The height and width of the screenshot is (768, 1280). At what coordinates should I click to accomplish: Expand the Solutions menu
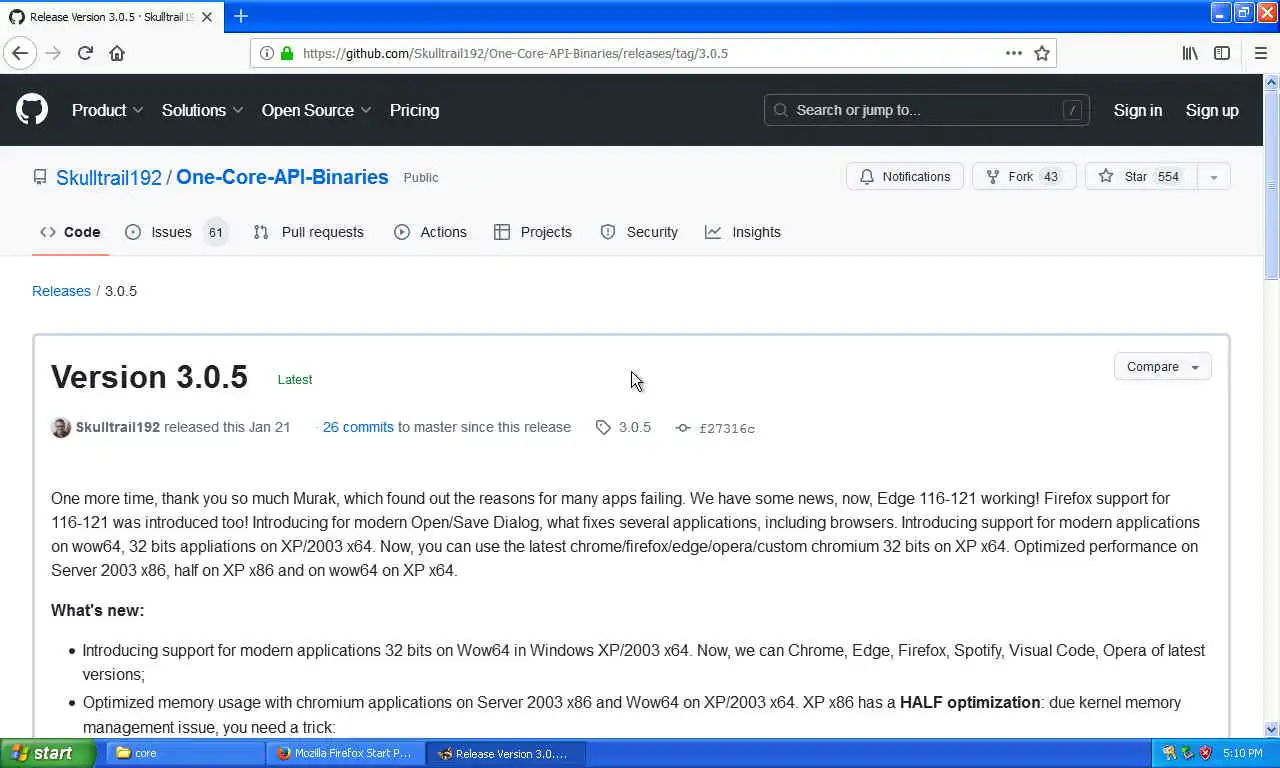pyautogui.click(x=202, y=110)
